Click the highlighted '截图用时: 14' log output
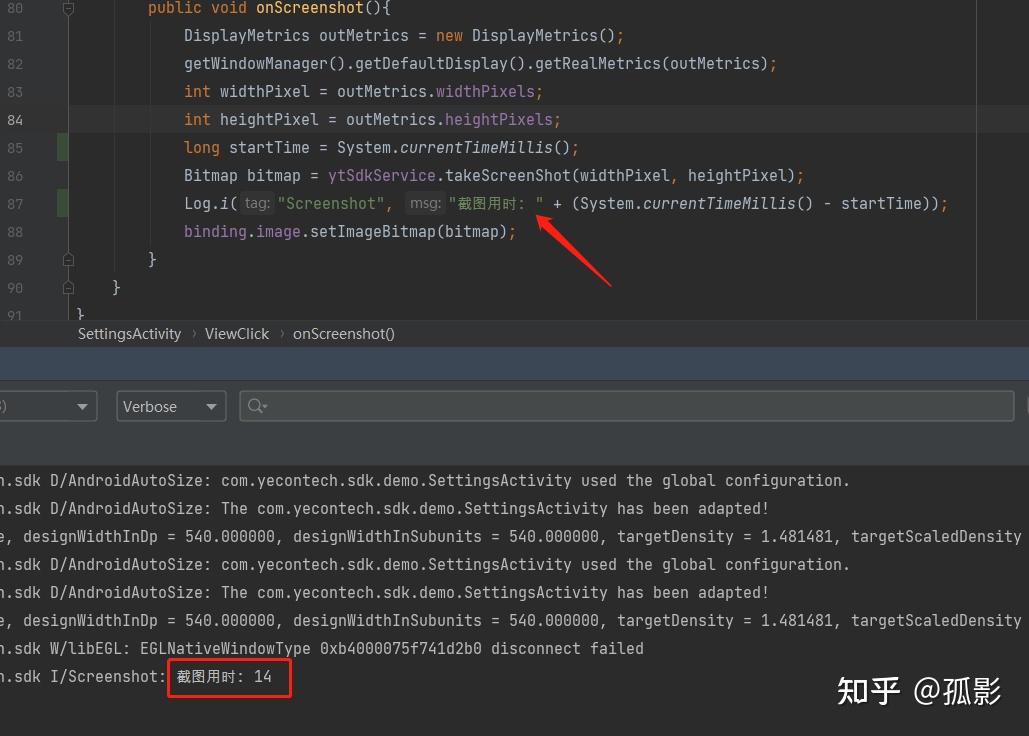This screenshot has height=736, width=1029. (x=228, y=677)
